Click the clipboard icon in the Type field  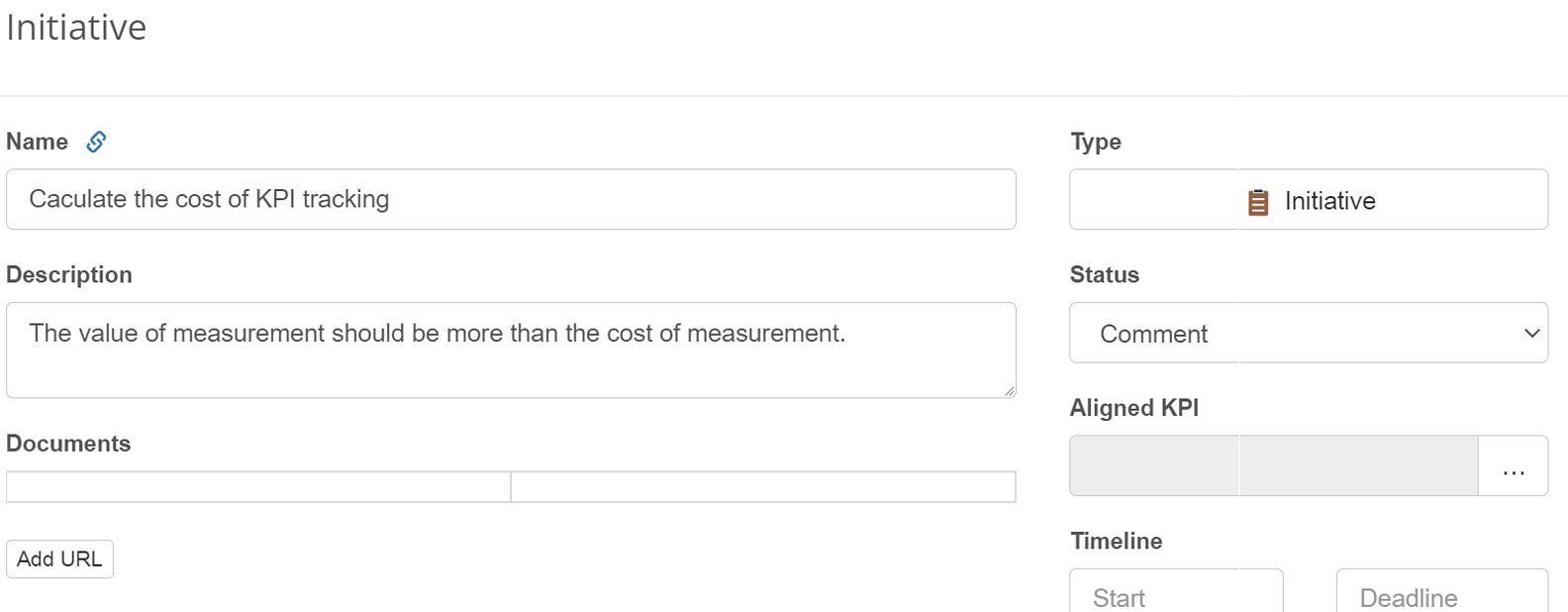click(x=1259, y=201)
